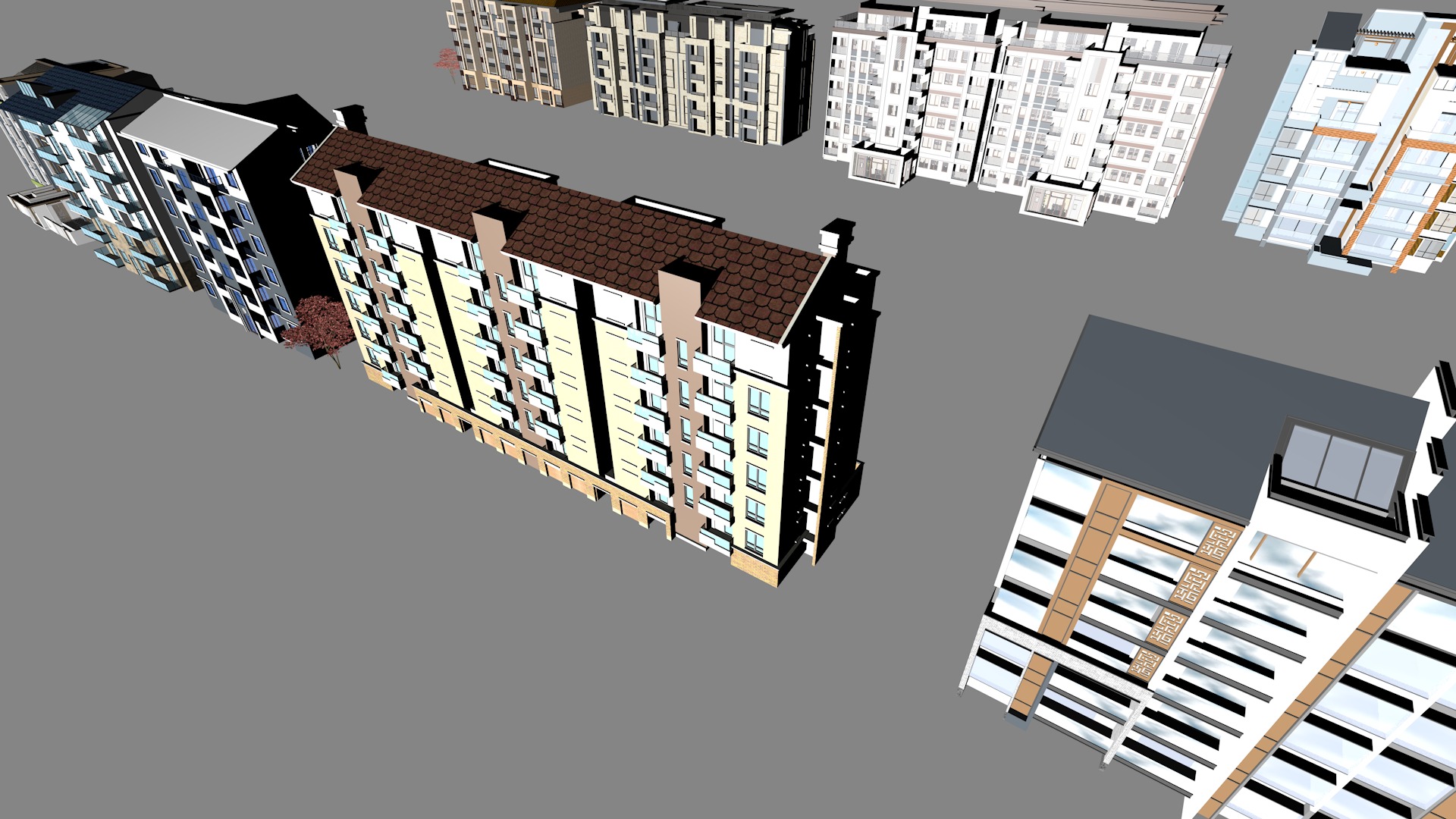This screenshot has height=819, width=1456.
Task: Select the chimney at right end of brown roof
Action: point(837,238)
